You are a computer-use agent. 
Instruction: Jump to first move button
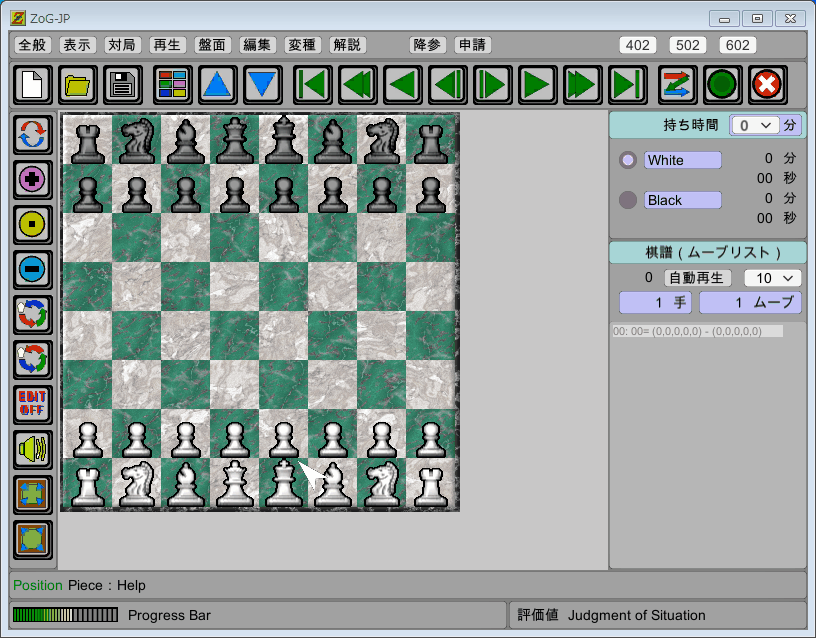pyautogui.click(x=313, y=84)
